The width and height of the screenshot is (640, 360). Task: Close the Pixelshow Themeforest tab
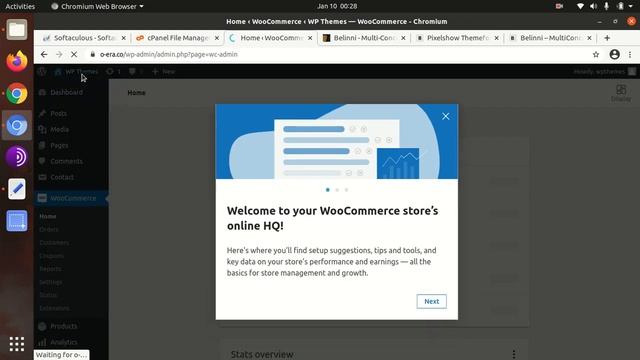[496, 38]
